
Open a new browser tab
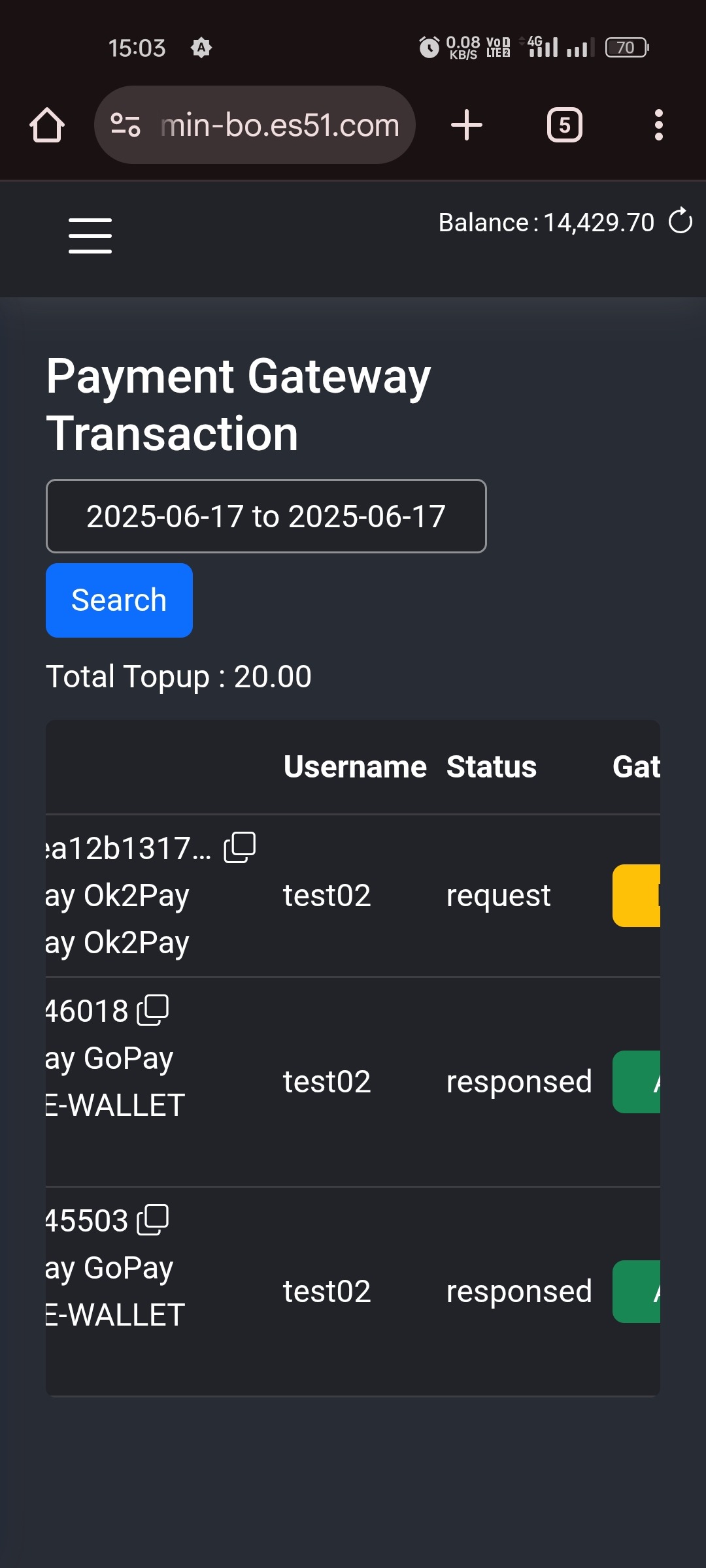click(x=467, y=125)
